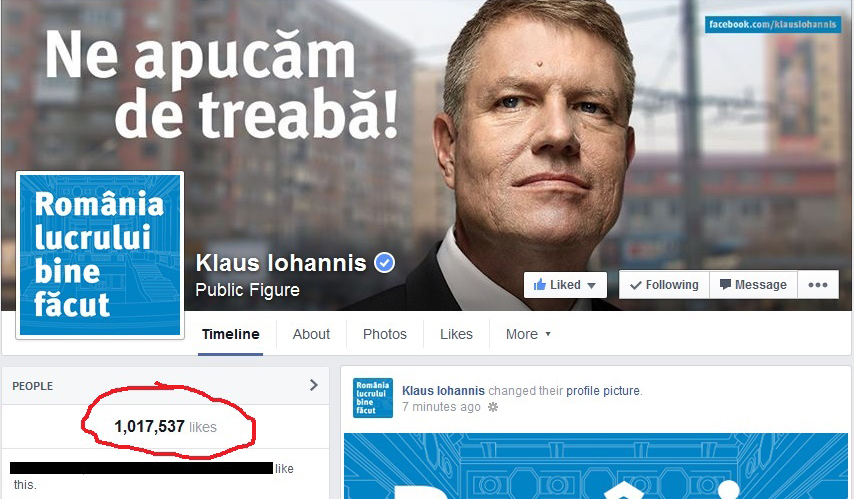
Task: Click the 7 minutes ago timestamp
Action: pyautogui.click(x=441, y=407)
